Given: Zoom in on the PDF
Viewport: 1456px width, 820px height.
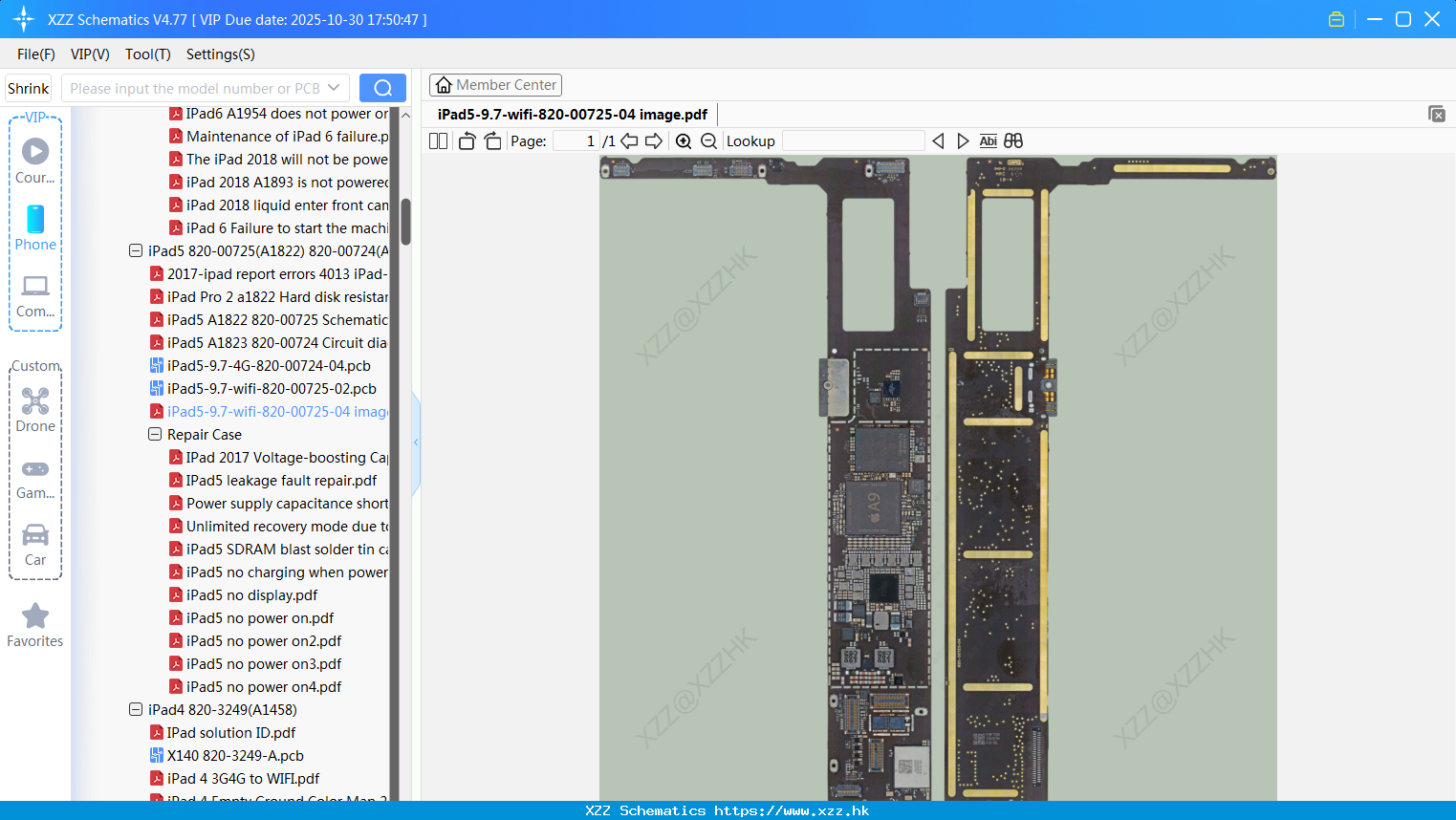Looking at the screenshot, I should [x=684, y=140].
